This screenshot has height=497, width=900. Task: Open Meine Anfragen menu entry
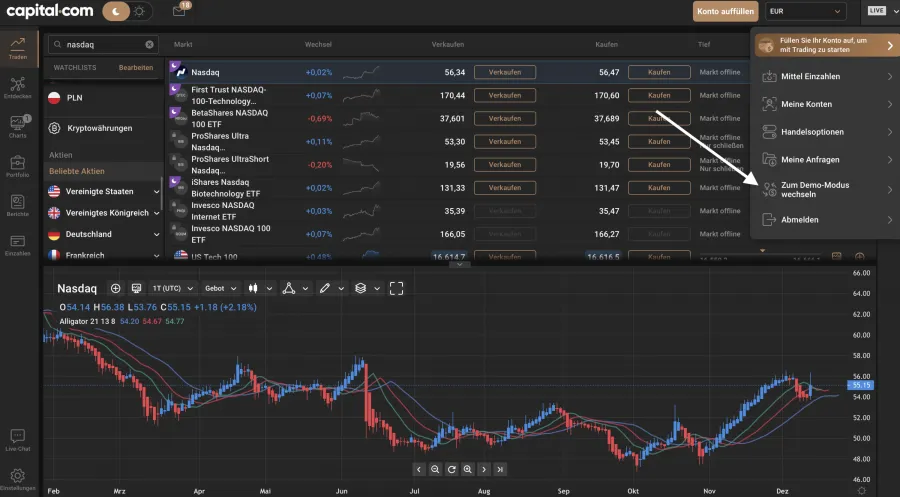pos(827,160)
